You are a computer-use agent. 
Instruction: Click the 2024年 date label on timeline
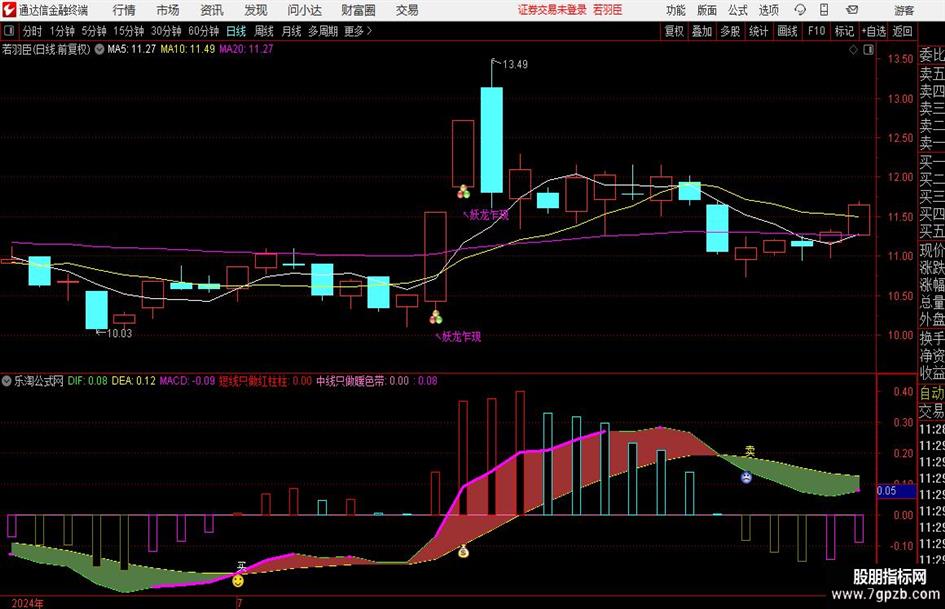27,603
